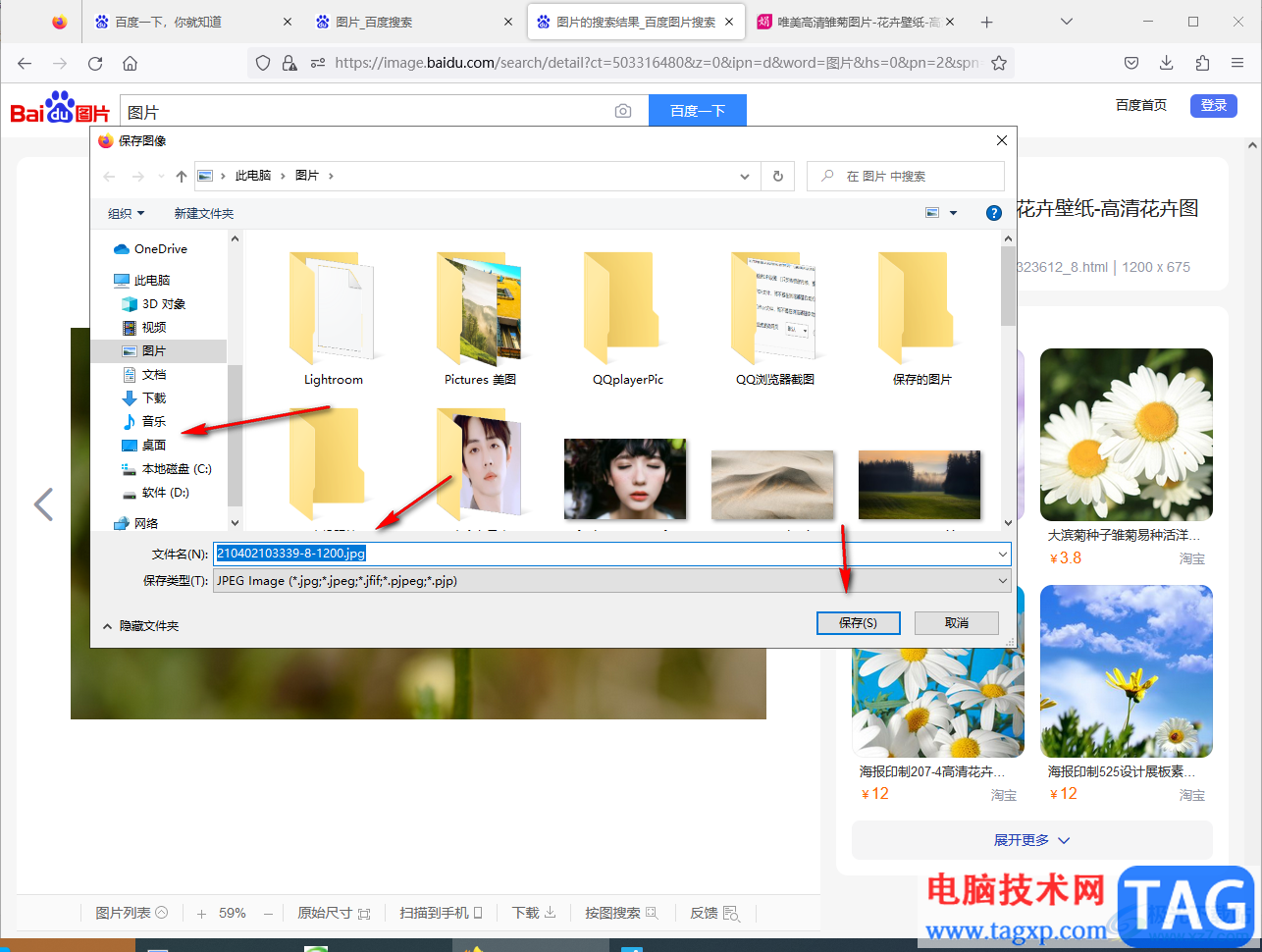Save to Pocket icon in toolbar

pos(1131,63)
